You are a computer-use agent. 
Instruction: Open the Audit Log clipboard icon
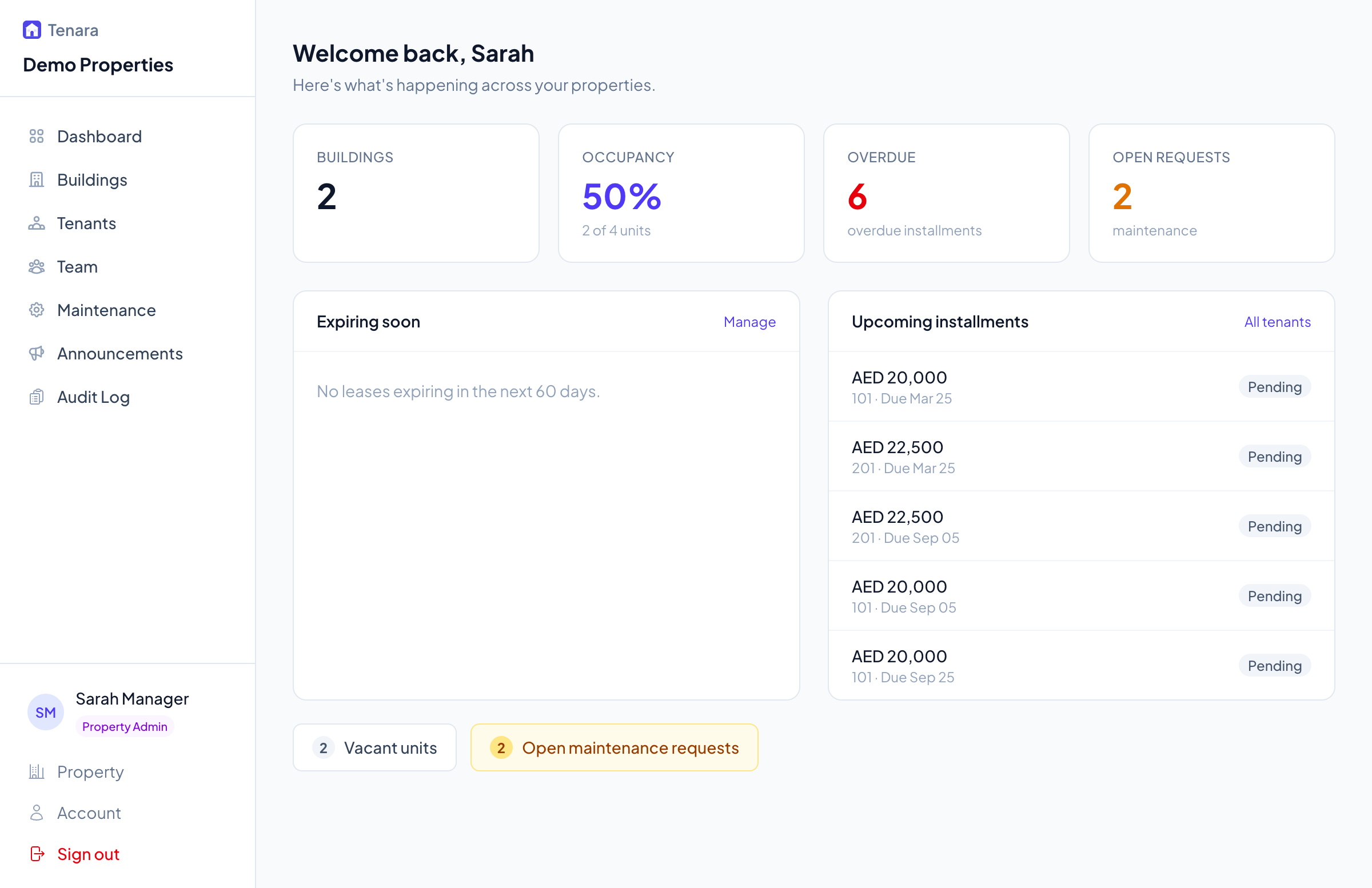tap(37, 397)
